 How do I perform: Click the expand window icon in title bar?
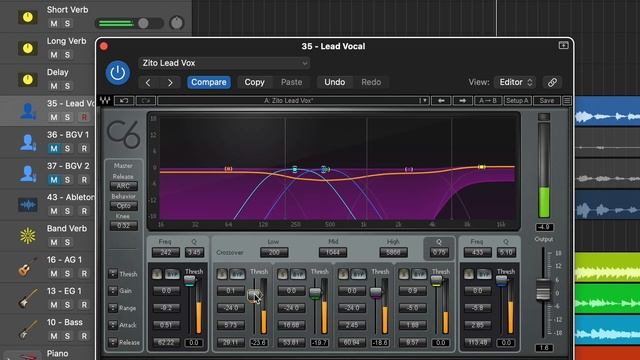pos(563,45)
